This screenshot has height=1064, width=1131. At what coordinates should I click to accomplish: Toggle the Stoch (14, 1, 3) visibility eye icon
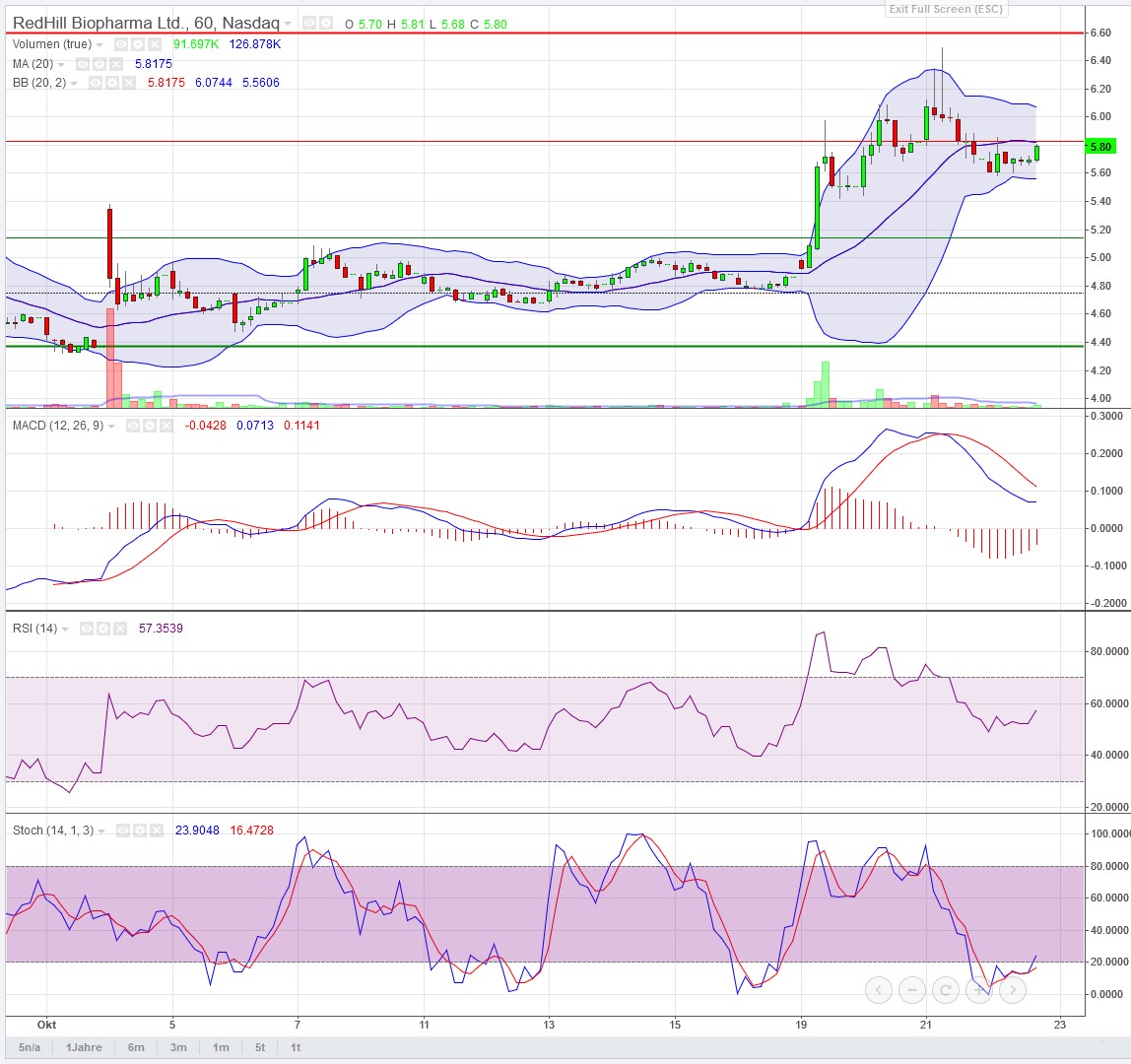point(123,831)
